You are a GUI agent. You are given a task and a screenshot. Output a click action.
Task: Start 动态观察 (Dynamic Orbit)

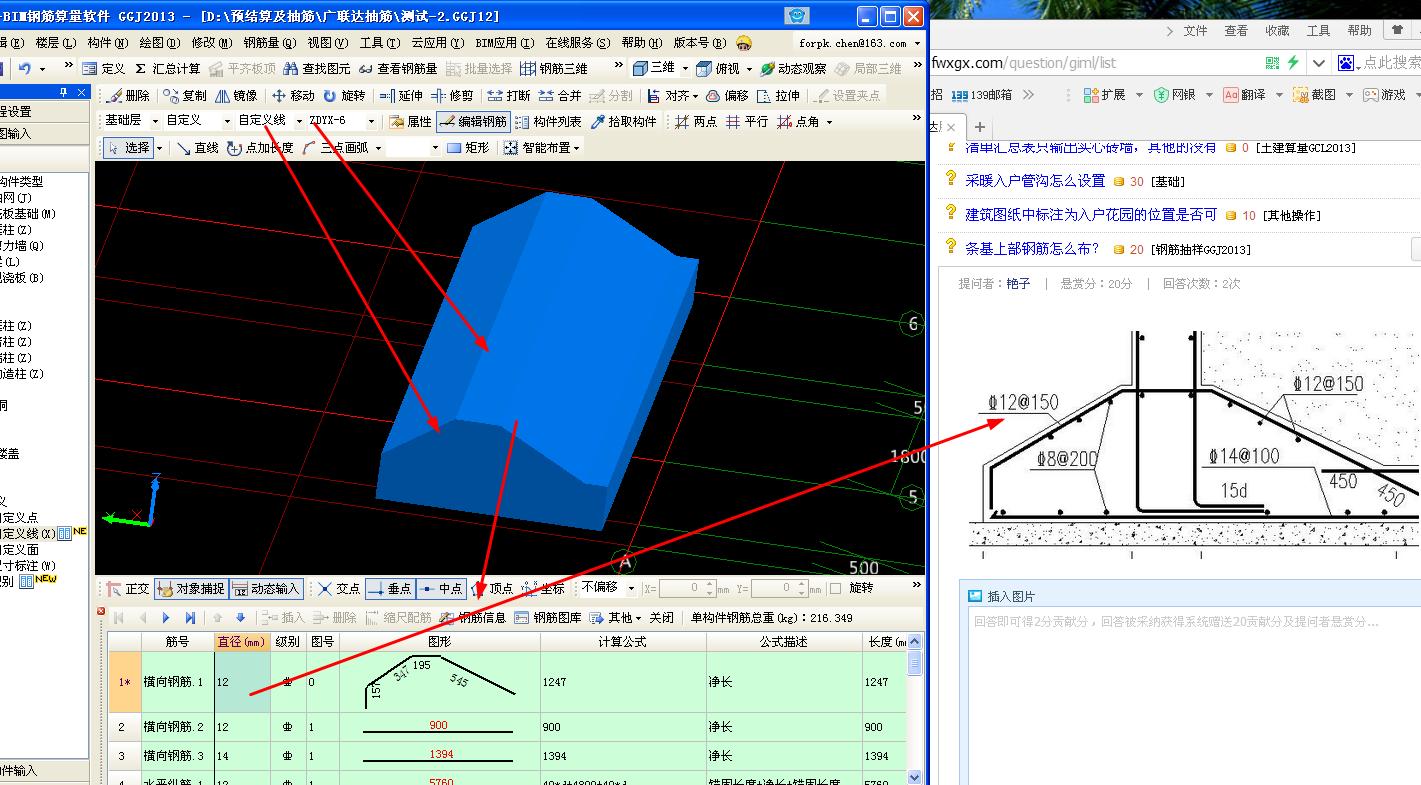coord(793,69)
